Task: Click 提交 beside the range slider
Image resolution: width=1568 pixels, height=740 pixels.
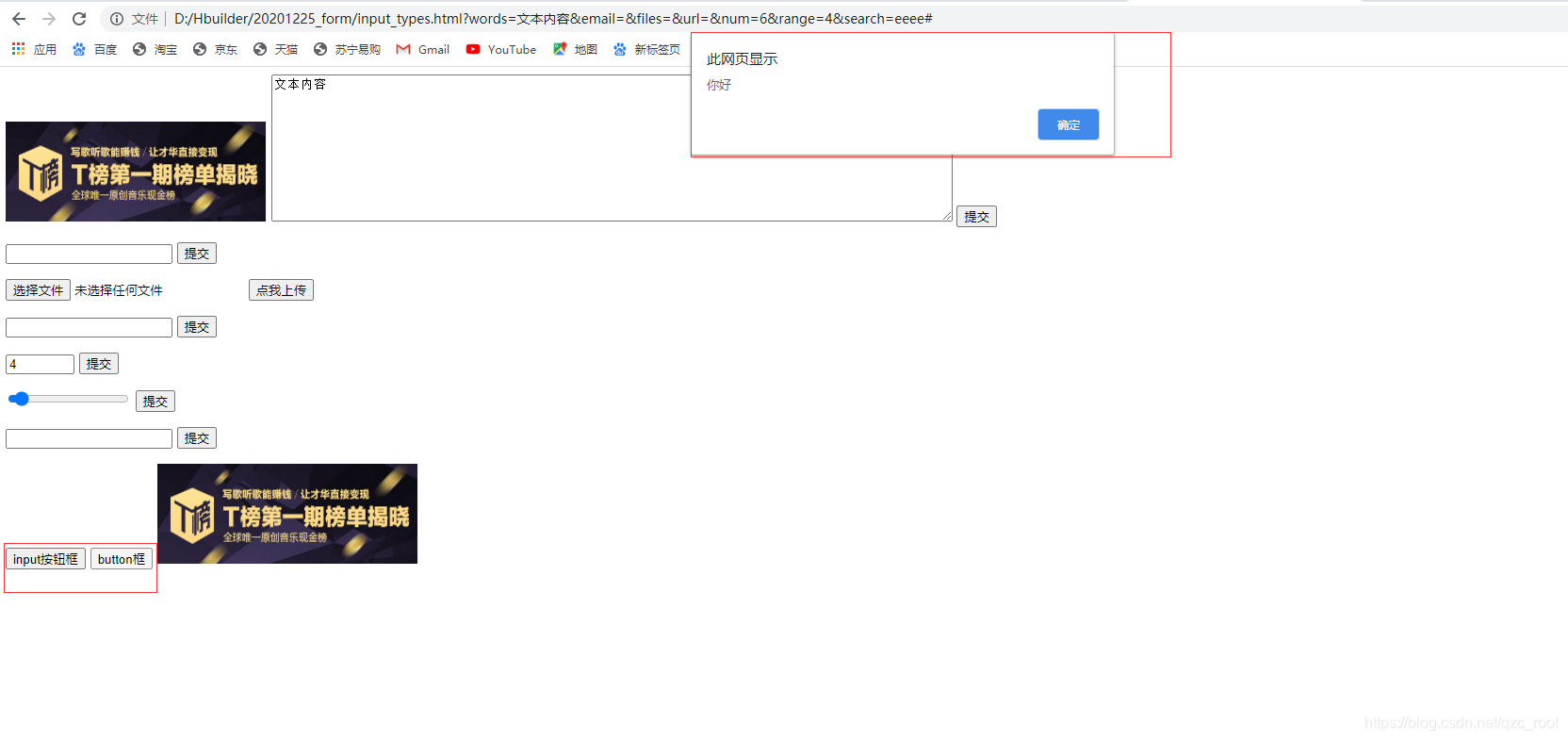Action: (155, 402)
